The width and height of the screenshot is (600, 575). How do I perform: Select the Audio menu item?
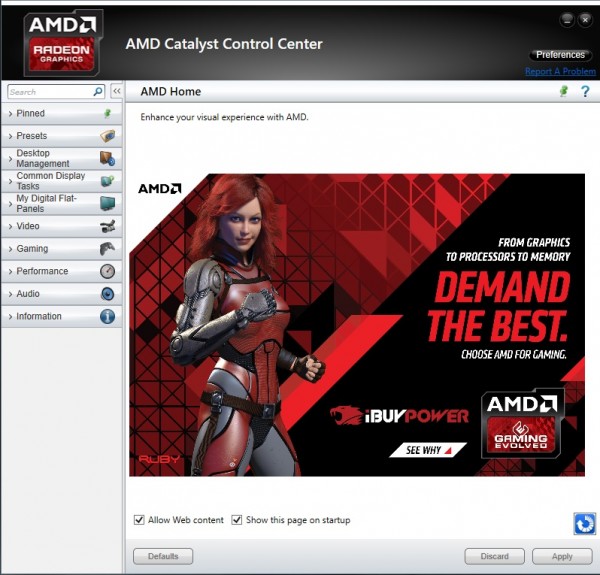(62, 294)
